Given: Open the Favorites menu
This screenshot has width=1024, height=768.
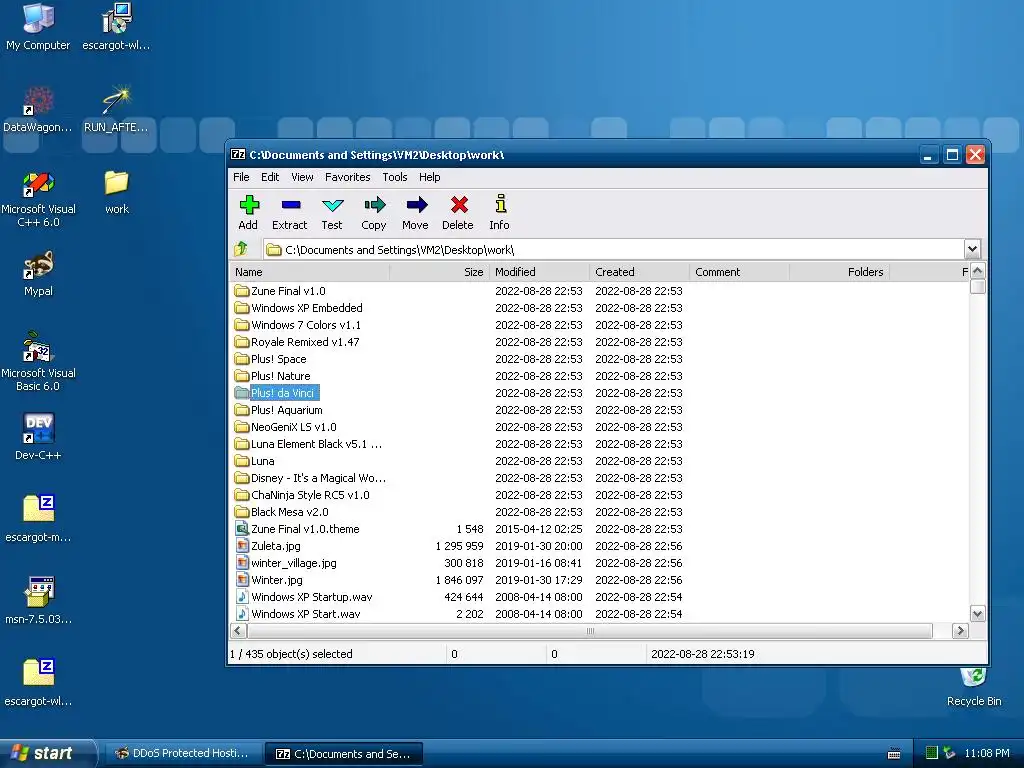Looking at the screenshot, I should click(x=347, y=177).
